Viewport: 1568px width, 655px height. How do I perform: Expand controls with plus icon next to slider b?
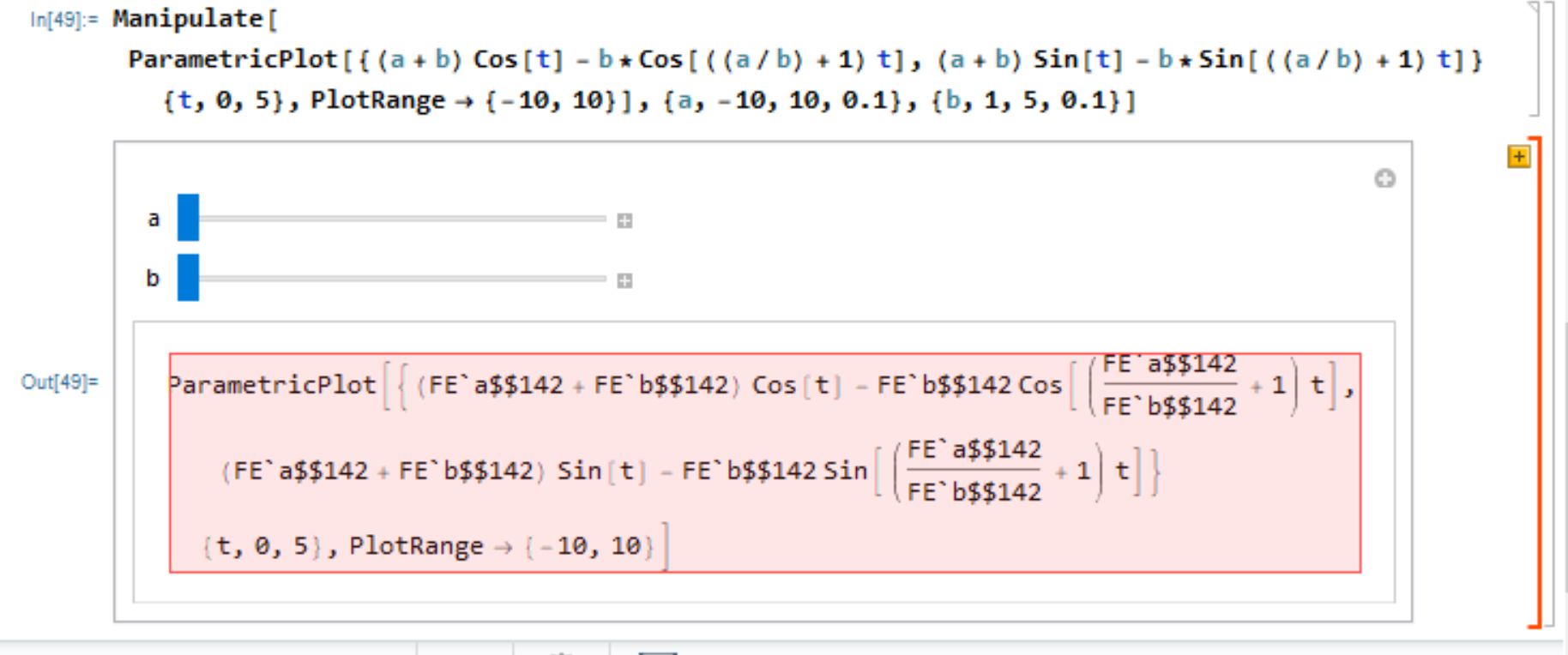pos(624,281)
